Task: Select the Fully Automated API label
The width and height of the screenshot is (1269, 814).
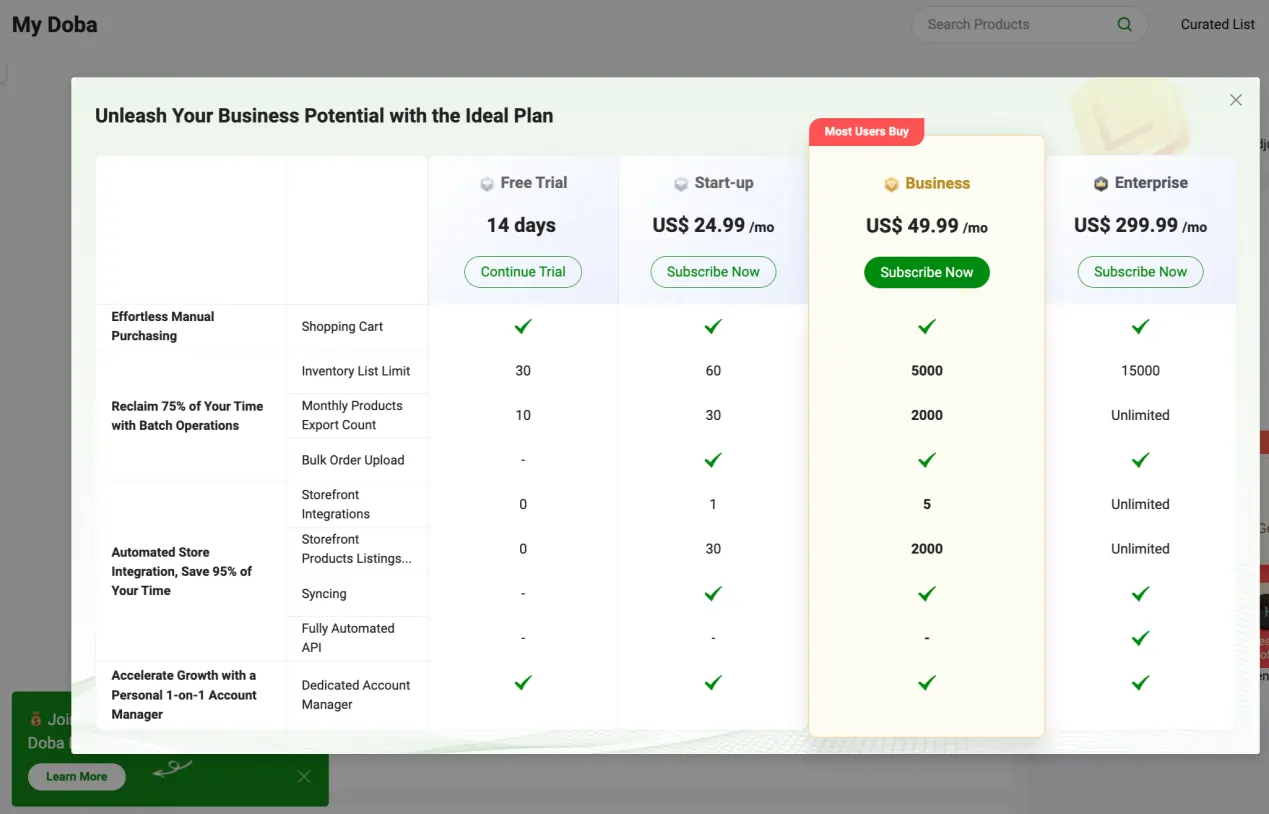Action: (348, 638)
